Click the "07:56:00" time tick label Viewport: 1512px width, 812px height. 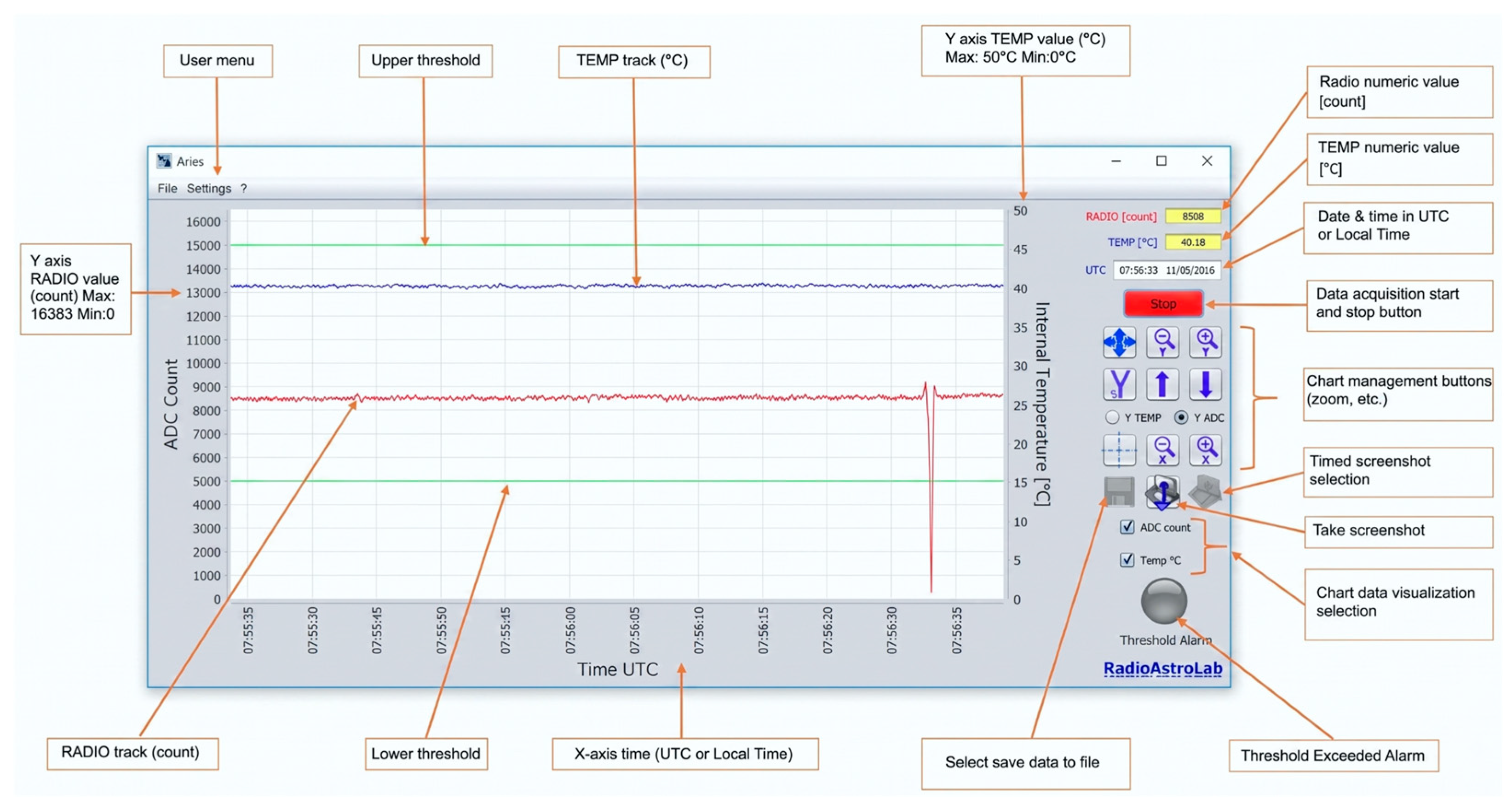(x=570, y=631)
